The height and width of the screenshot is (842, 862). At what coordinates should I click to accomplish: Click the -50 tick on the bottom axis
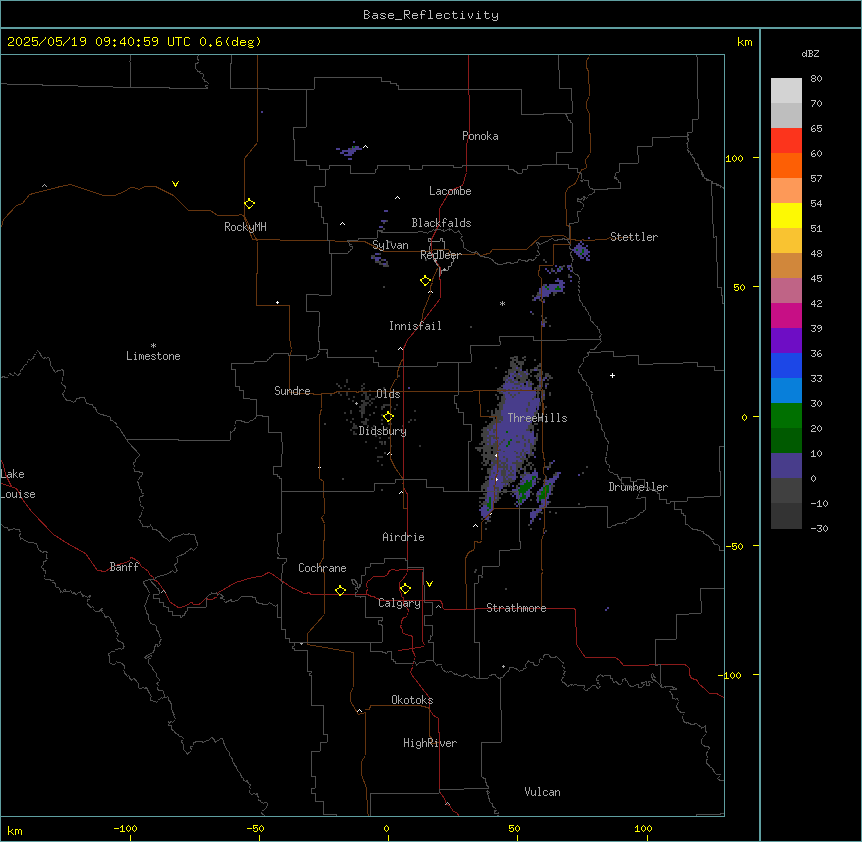(255, 829)
